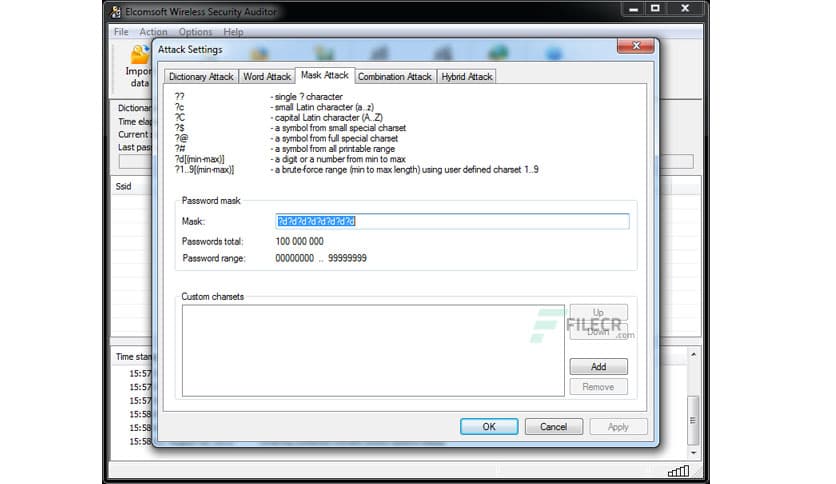The height and width of the screenshot is (484, 836).
Task: Click the 'Custom charsets' group label
Action: coord(213,296)
